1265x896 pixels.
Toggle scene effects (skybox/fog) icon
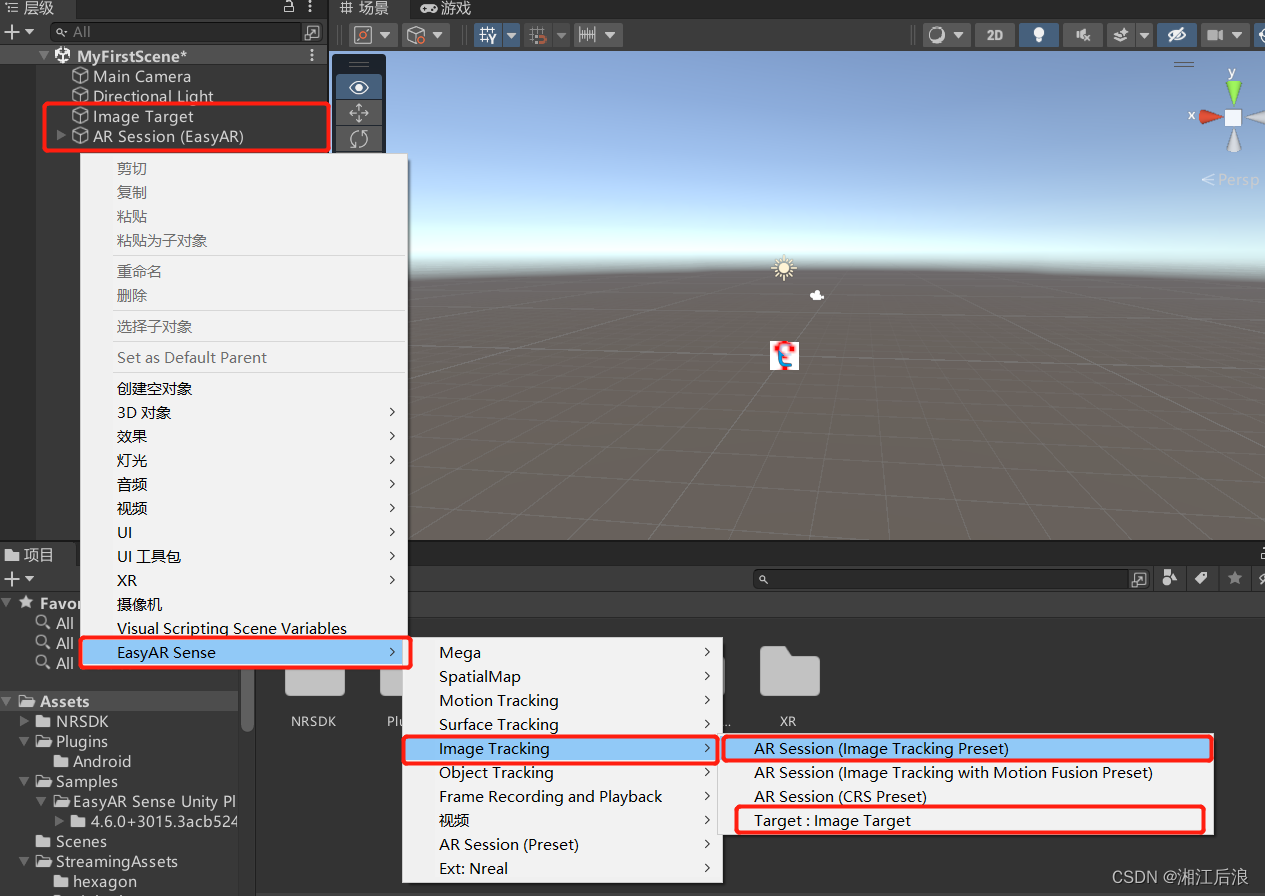click(x=1121, y=35)
